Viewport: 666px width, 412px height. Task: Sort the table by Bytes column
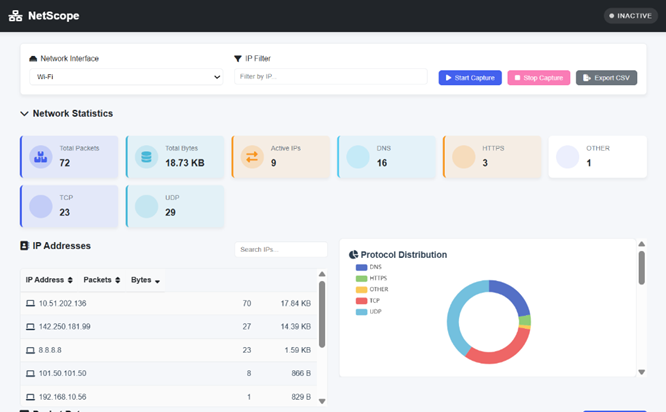point(146,280)
